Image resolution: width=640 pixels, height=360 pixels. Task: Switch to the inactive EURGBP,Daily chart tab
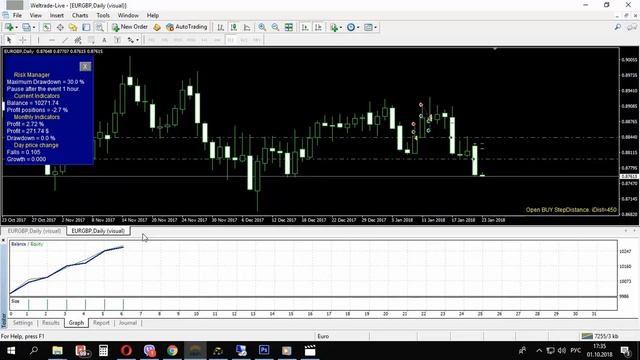[x=34, y=231]
